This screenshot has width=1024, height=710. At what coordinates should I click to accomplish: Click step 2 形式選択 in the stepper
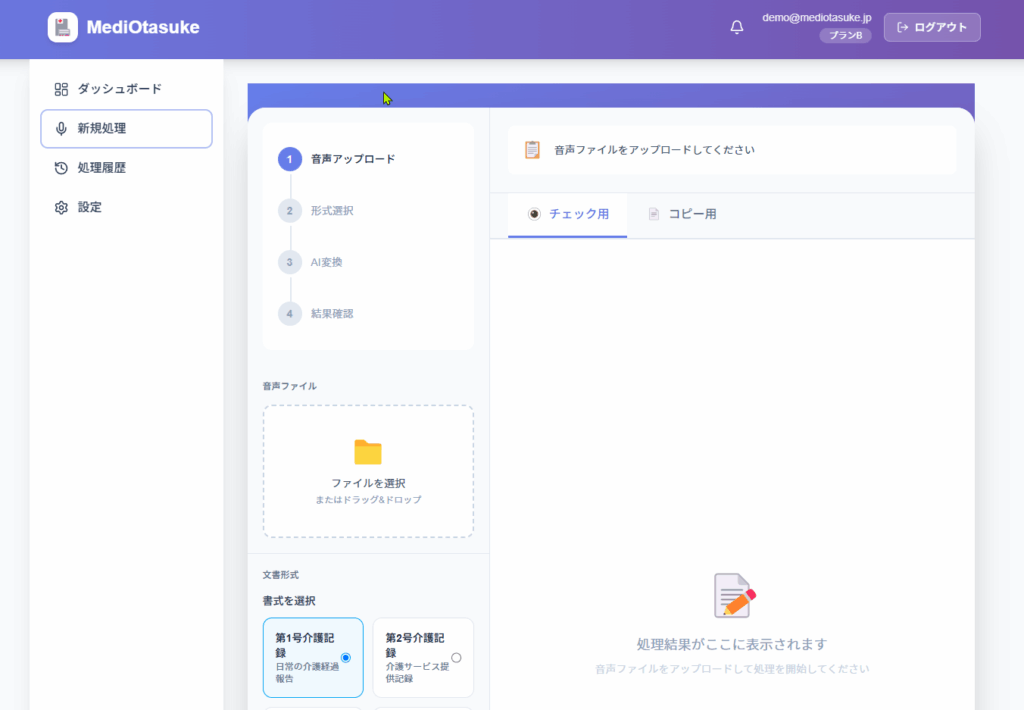pyautogui.click(x=330, y=211)
